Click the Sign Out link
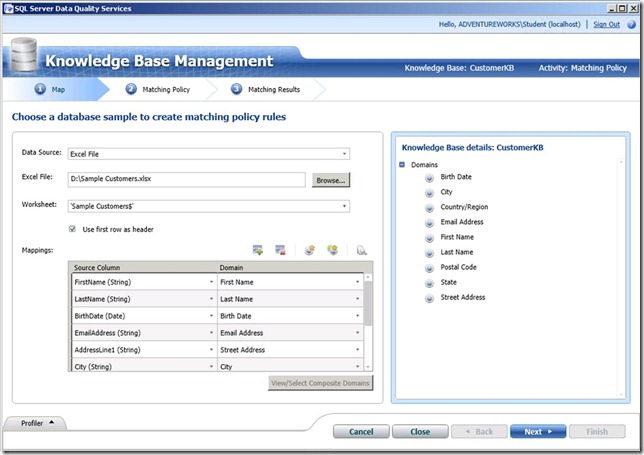 click(606, 23)
